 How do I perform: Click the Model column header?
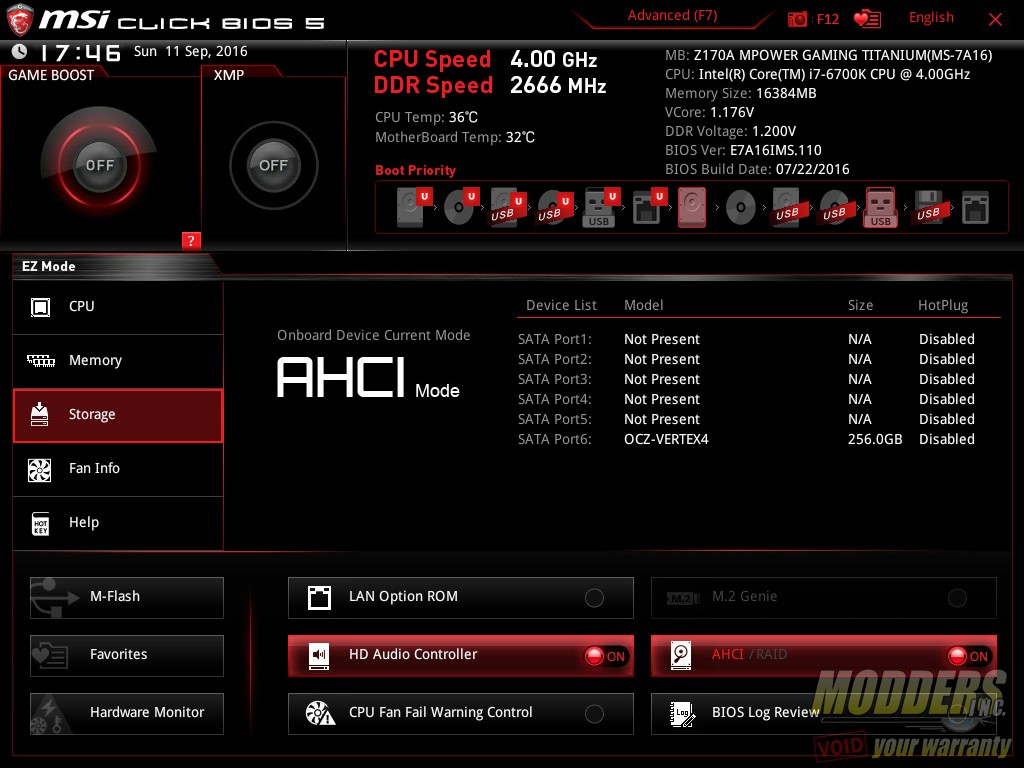(643, 306)
